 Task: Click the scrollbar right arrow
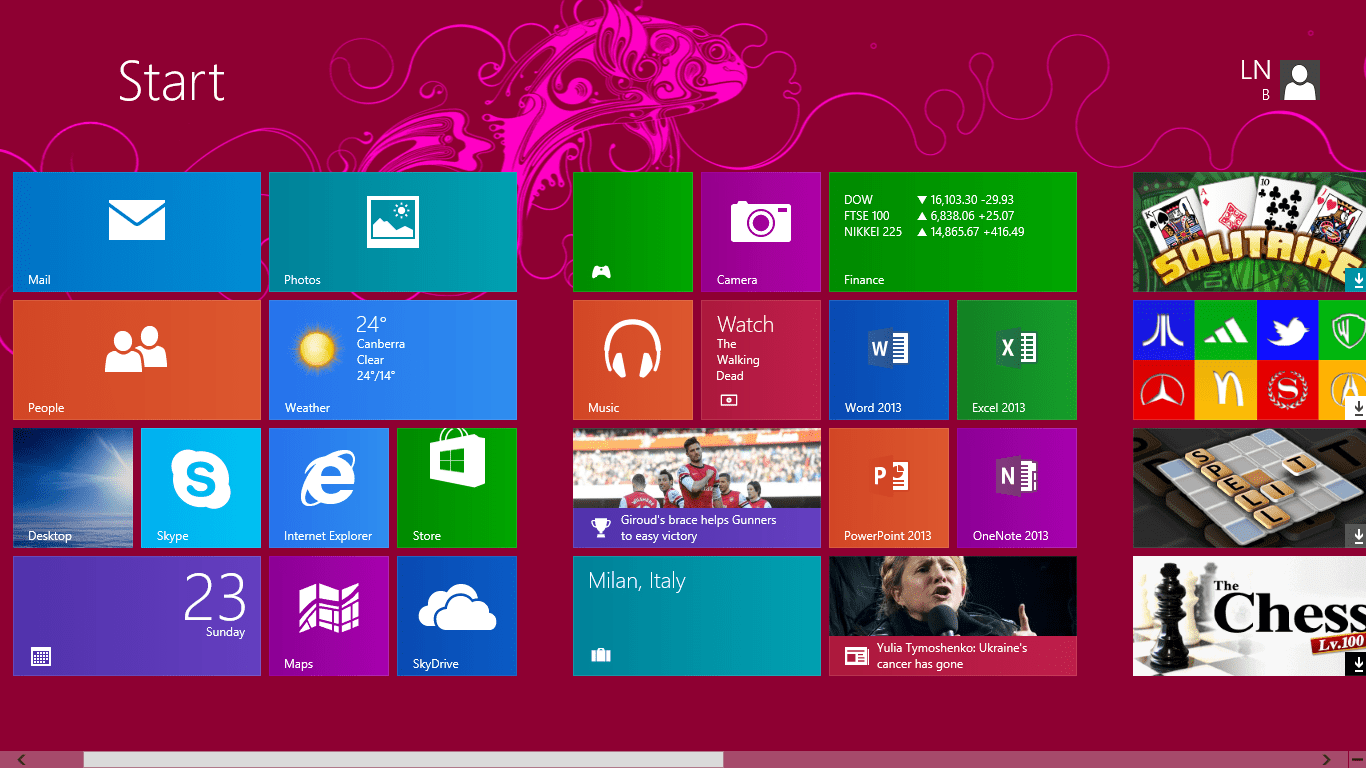click(1326, 760)
